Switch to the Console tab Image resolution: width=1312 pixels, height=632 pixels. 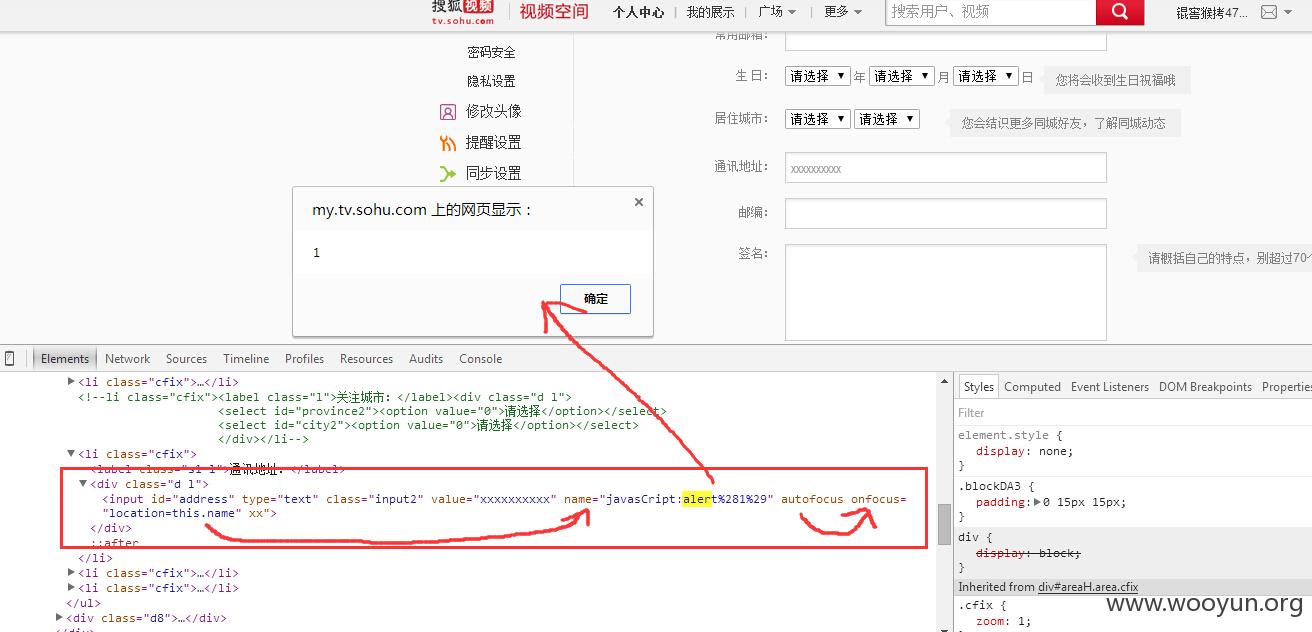tap(480, 359)
